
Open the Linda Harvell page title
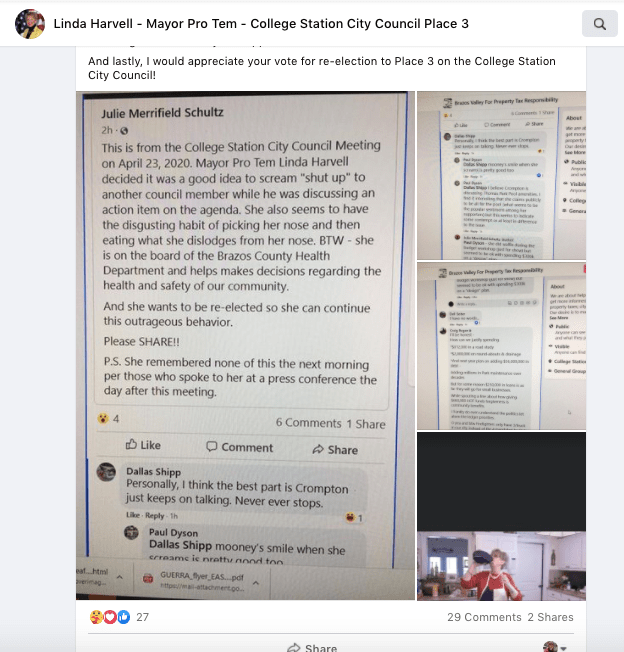click(261, 24)
